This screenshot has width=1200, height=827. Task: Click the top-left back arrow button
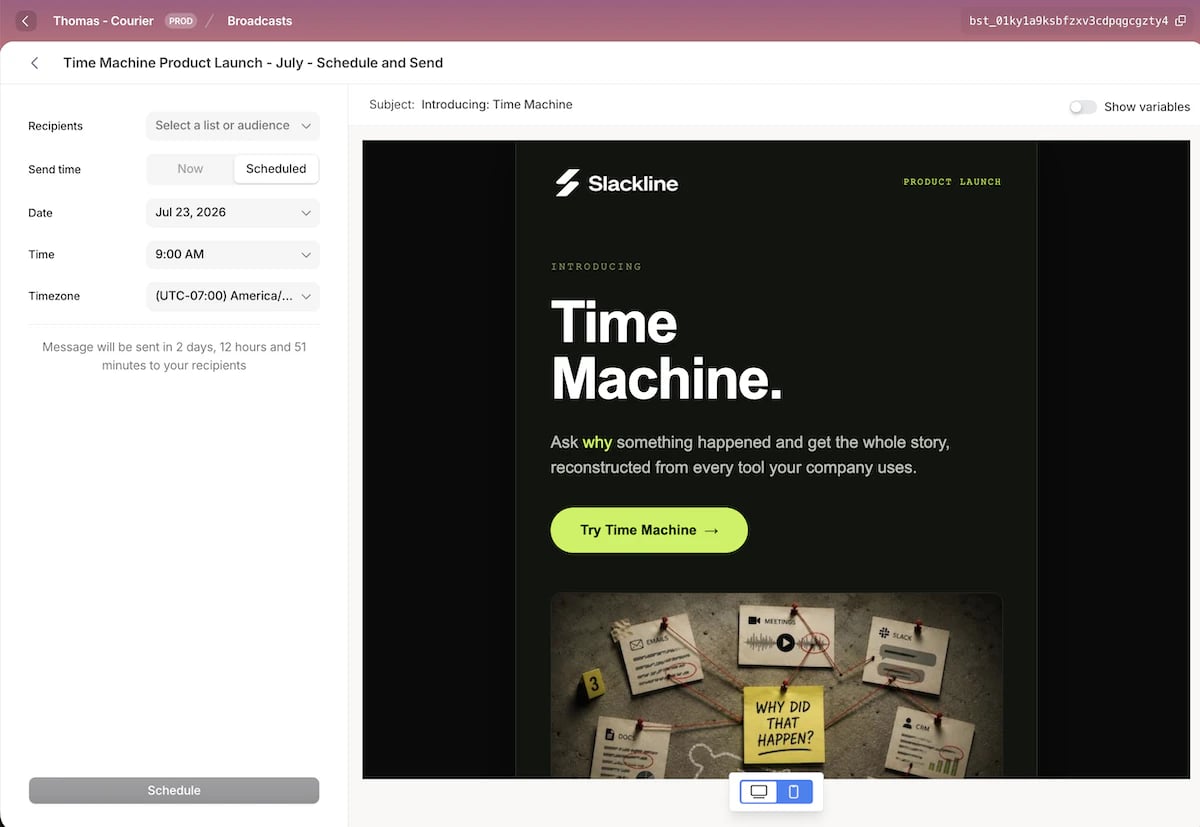coord(26,21)
